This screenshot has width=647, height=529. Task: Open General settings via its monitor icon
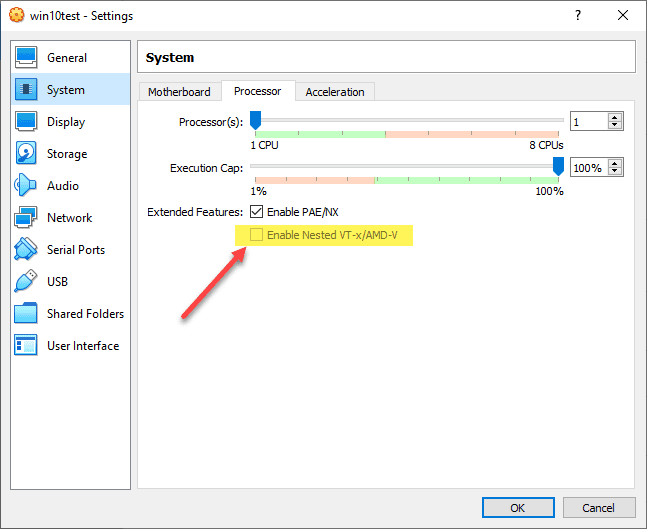[26, 57]
